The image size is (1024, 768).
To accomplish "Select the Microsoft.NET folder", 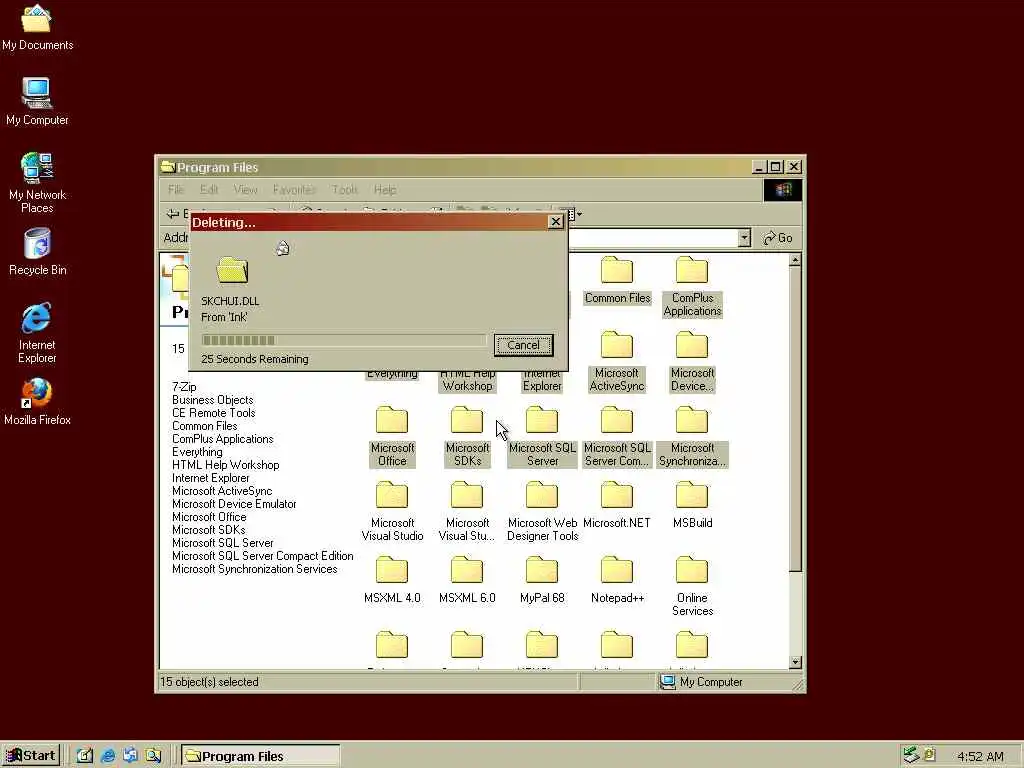I will [617, 505].
